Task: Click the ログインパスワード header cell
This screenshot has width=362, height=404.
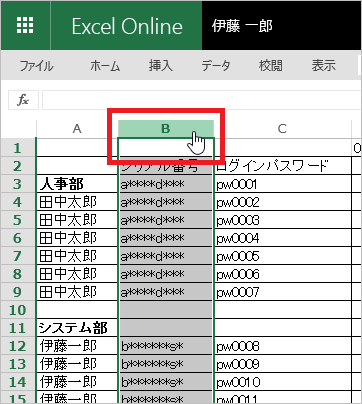Action: click(x=283, y=166)
